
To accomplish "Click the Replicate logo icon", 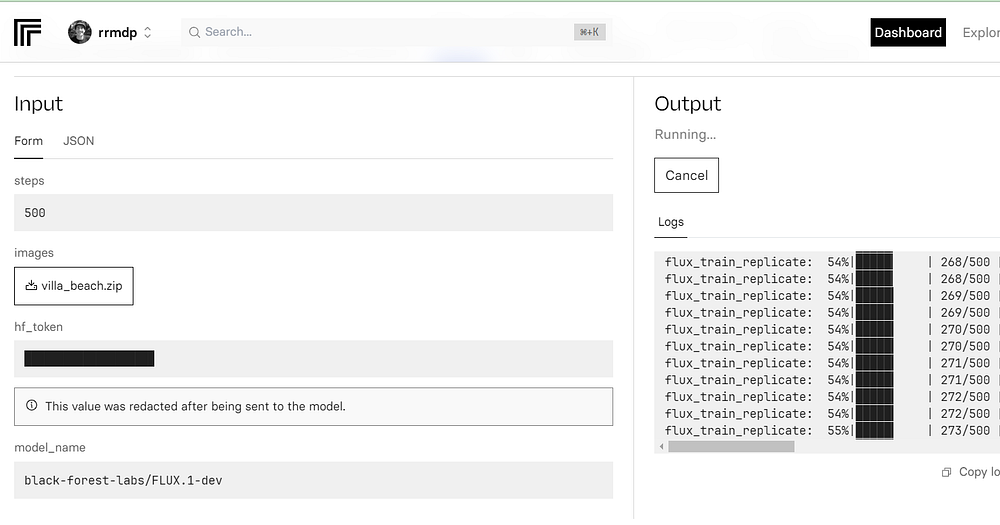I will pos(28,32).
